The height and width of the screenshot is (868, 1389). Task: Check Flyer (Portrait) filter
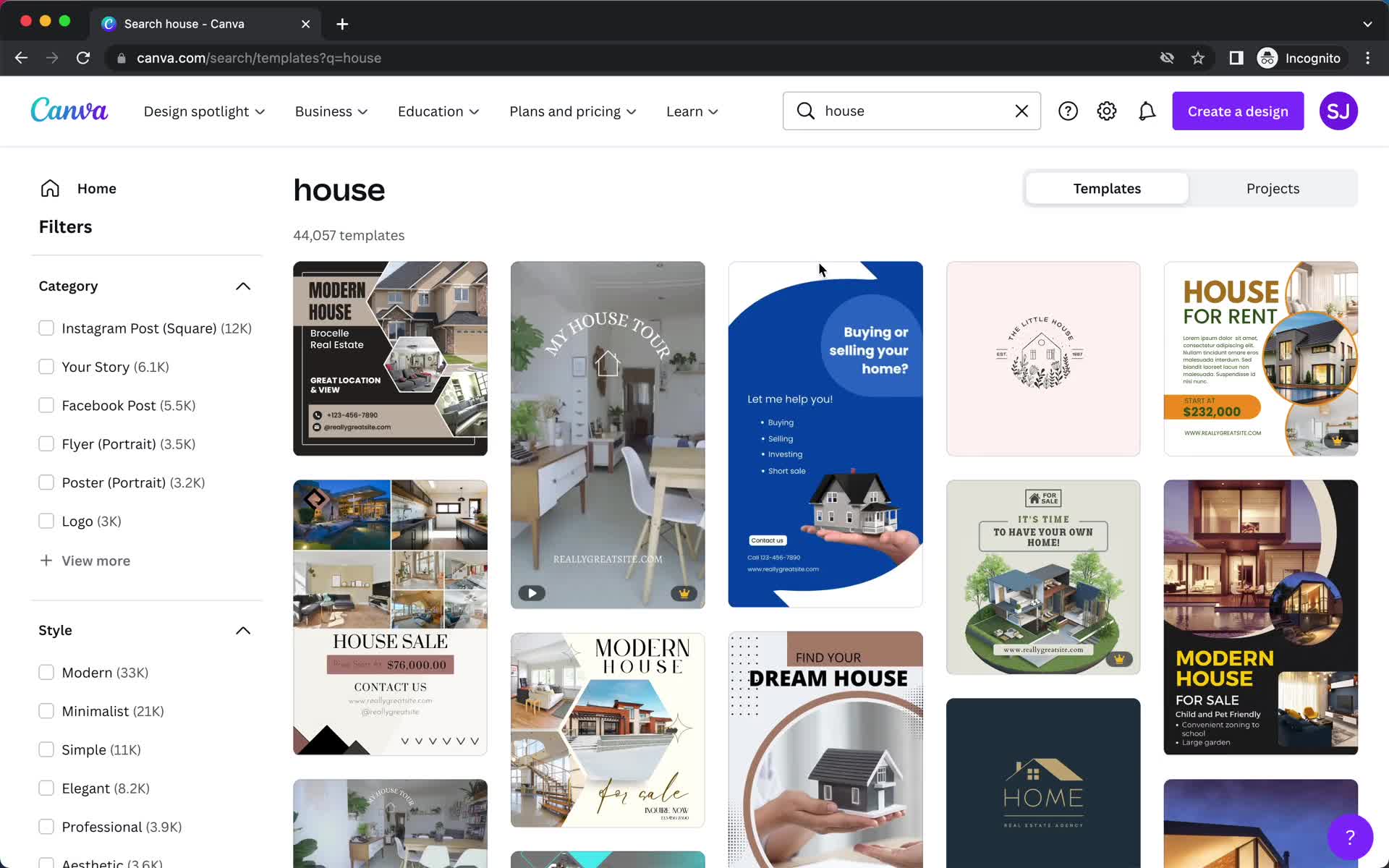(46, 443)
